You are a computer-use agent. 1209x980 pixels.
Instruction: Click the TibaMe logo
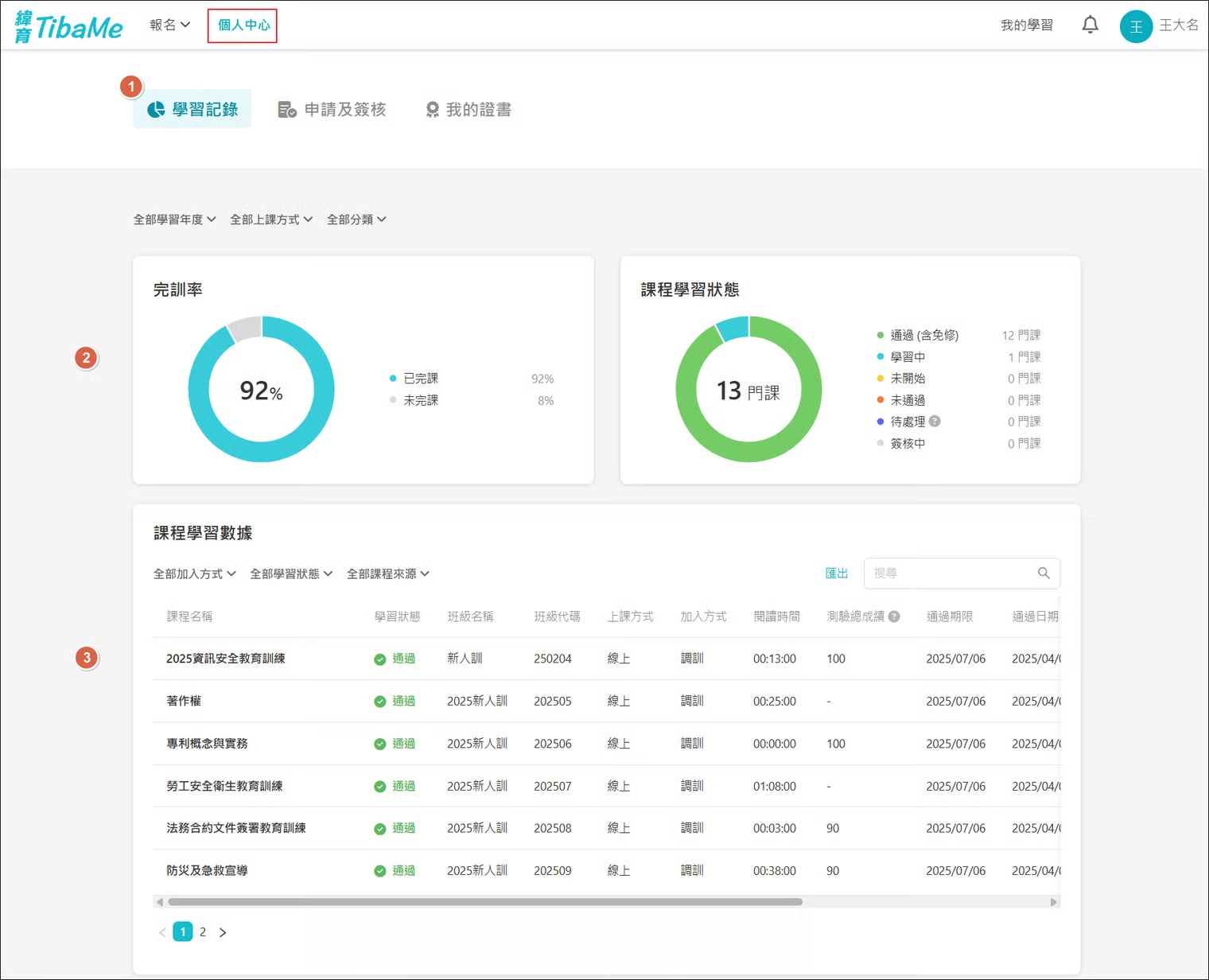click(69, 27)
